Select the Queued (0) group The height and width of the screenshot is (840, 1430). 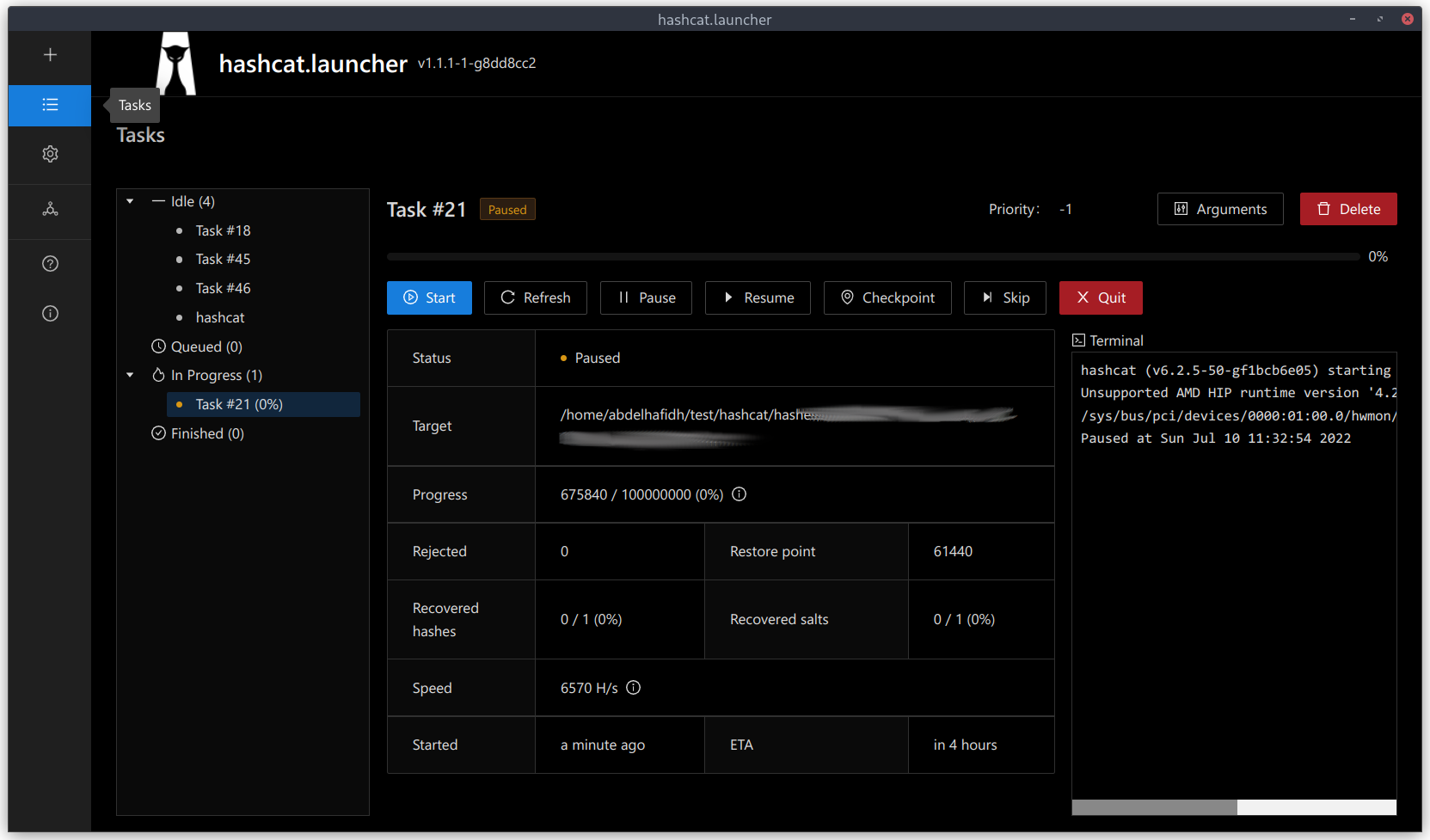[206, 346]
